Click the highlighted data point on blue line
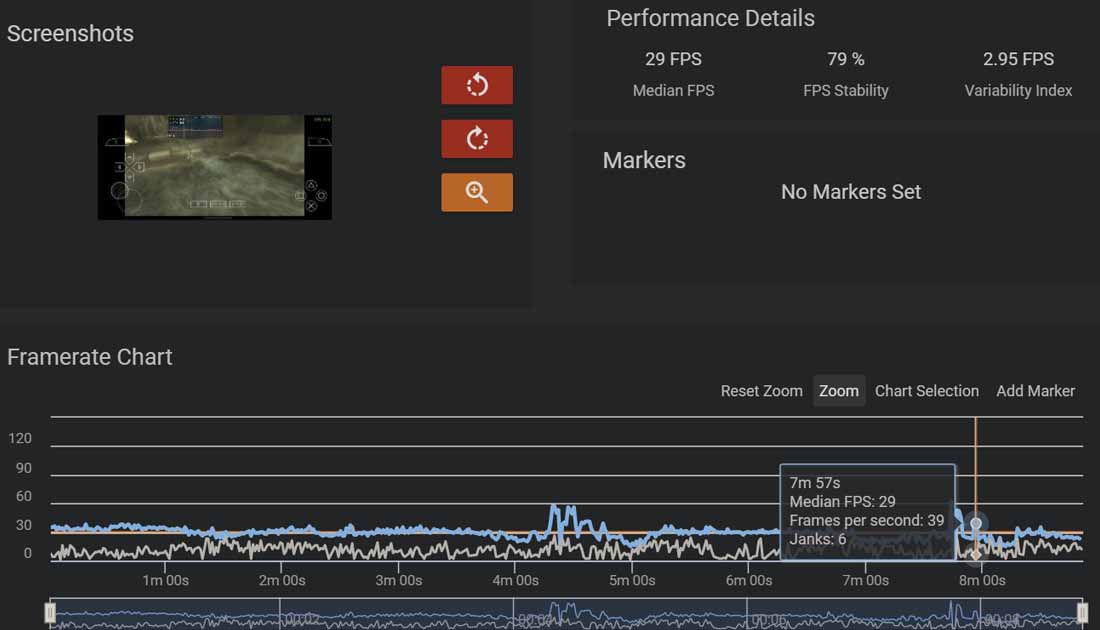This screenshot has width=1100, height=630. [x=976, y=523]
